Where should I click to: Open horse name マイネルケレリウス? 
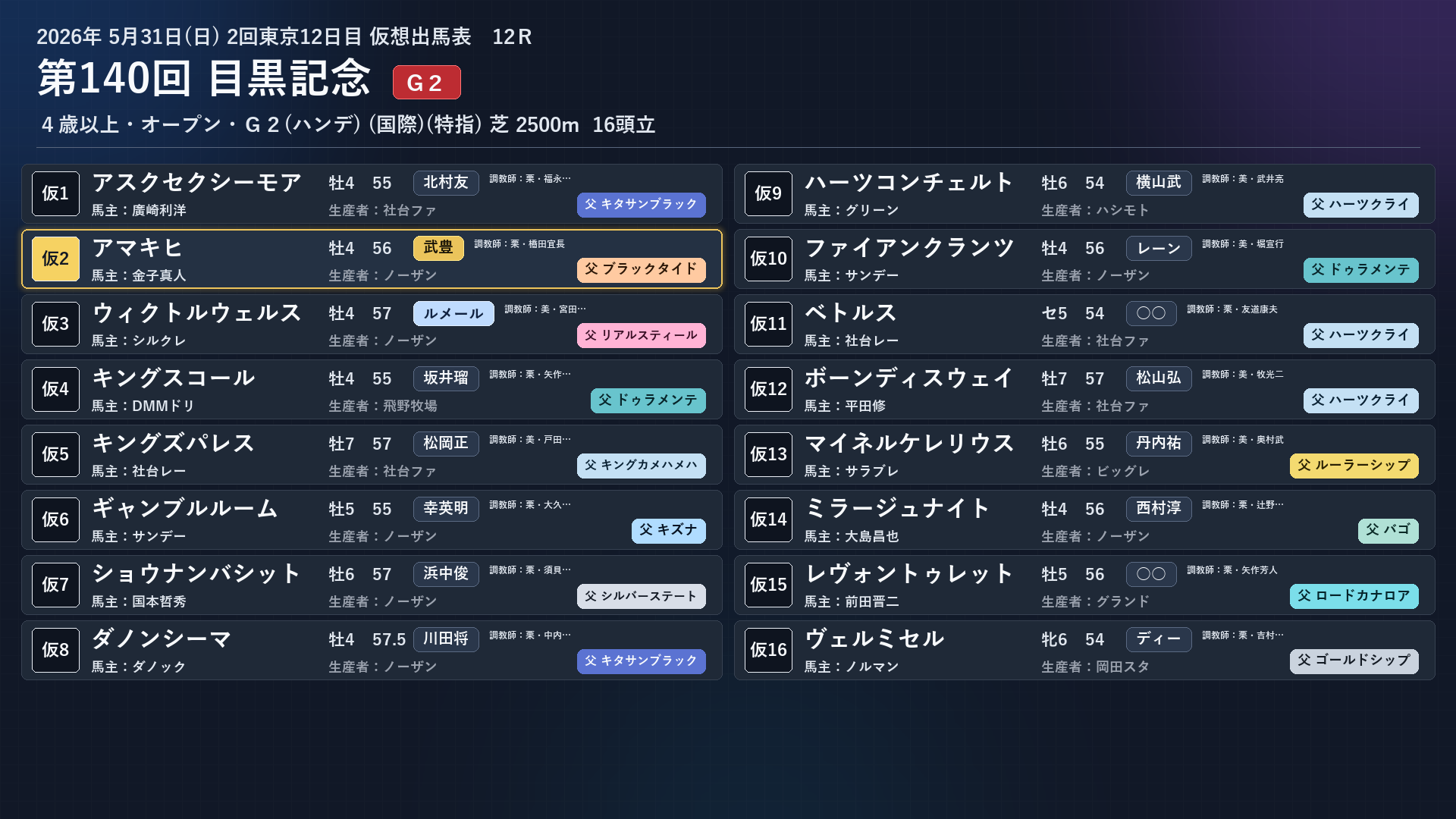pyautogui.click(x=909, y=444)
